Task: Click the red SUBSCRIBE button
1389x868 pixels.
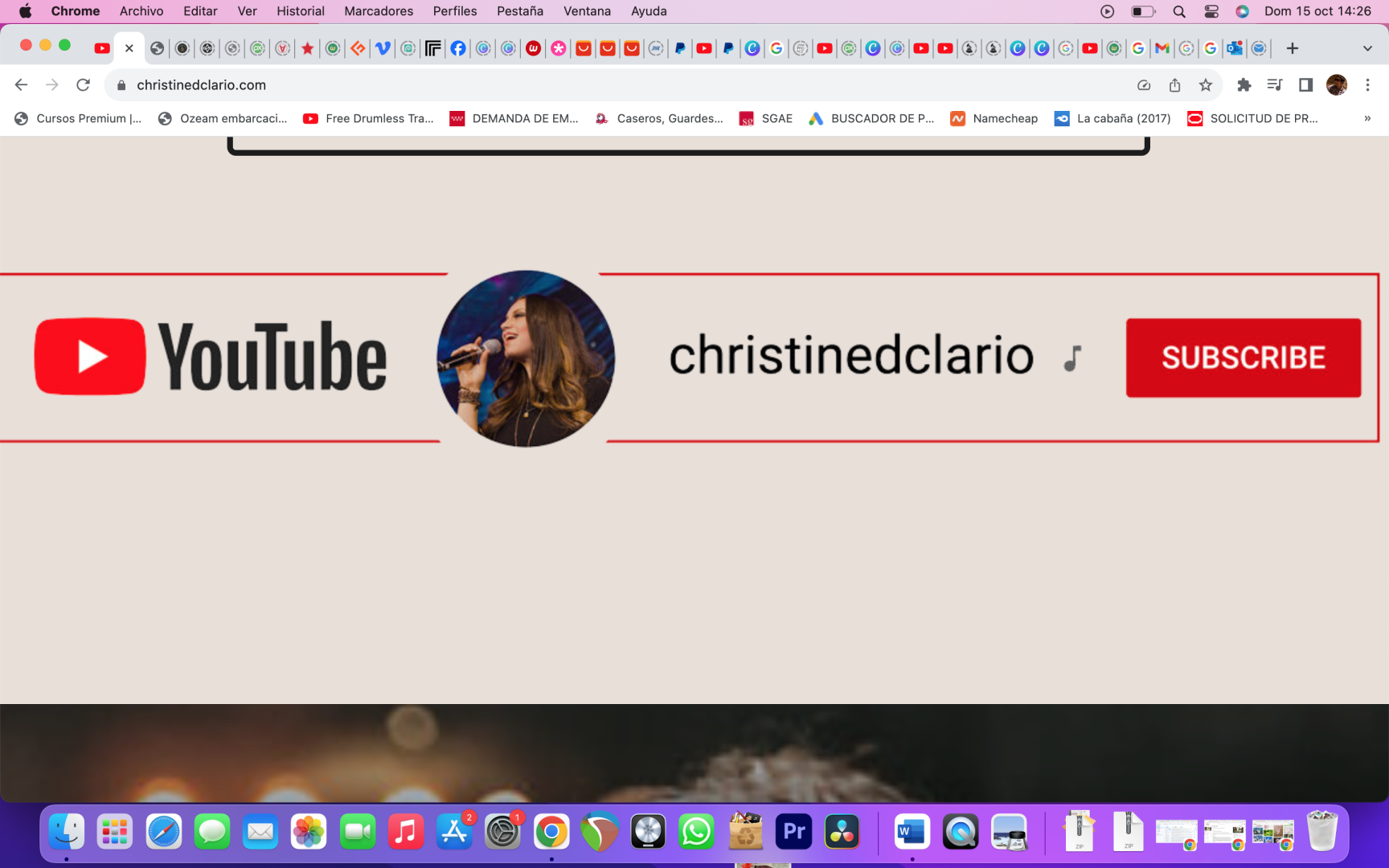Action: coord(1243,358)
